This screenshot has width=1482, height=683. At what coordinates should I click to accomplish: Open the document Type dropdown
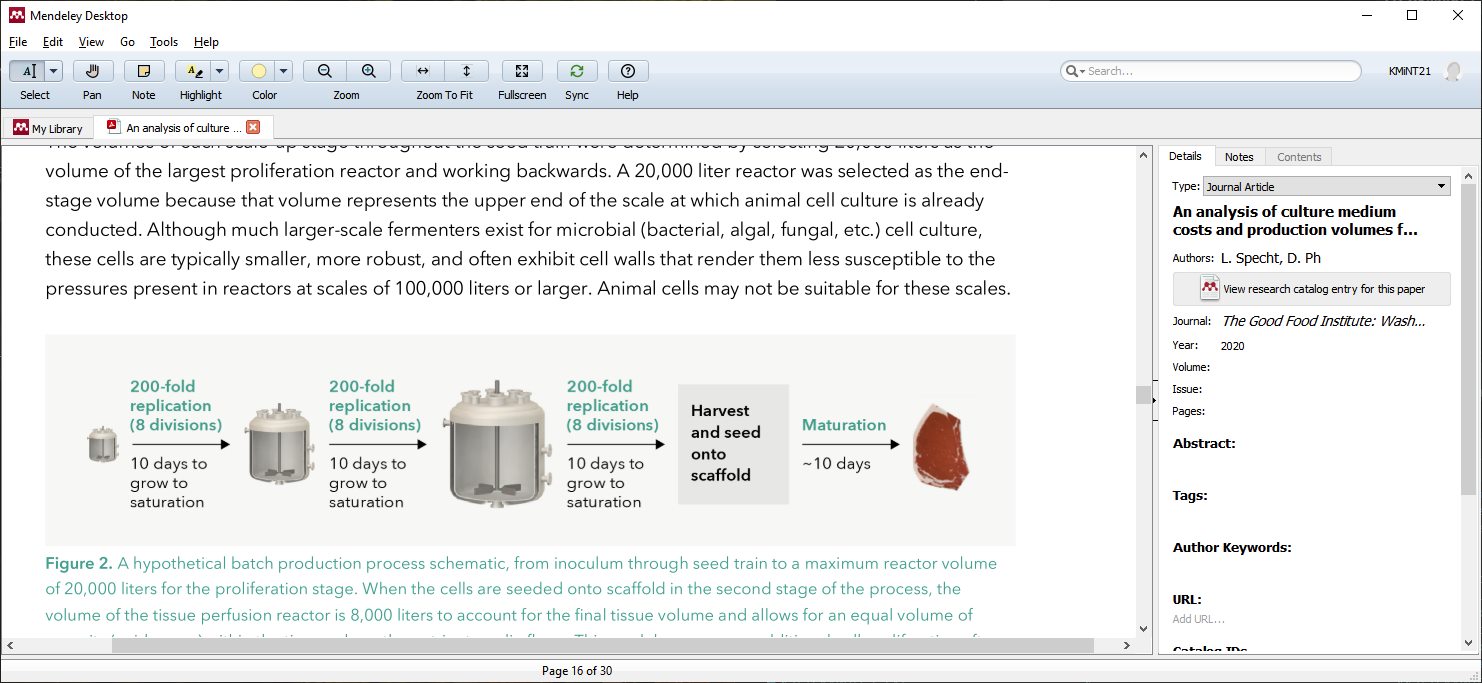pyautogui.click(x=1326, y=186)
